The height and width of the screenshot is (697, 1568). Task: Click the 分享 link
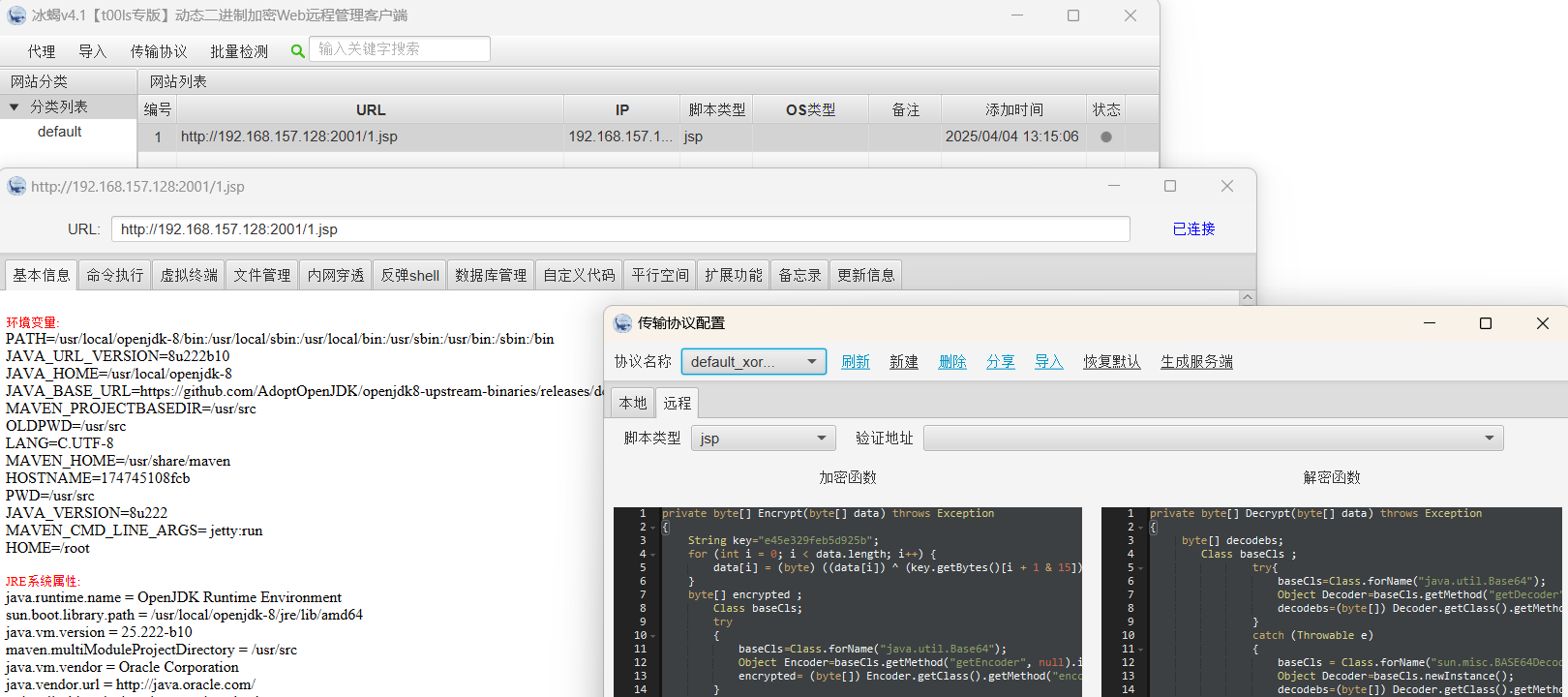[1001, 362]
